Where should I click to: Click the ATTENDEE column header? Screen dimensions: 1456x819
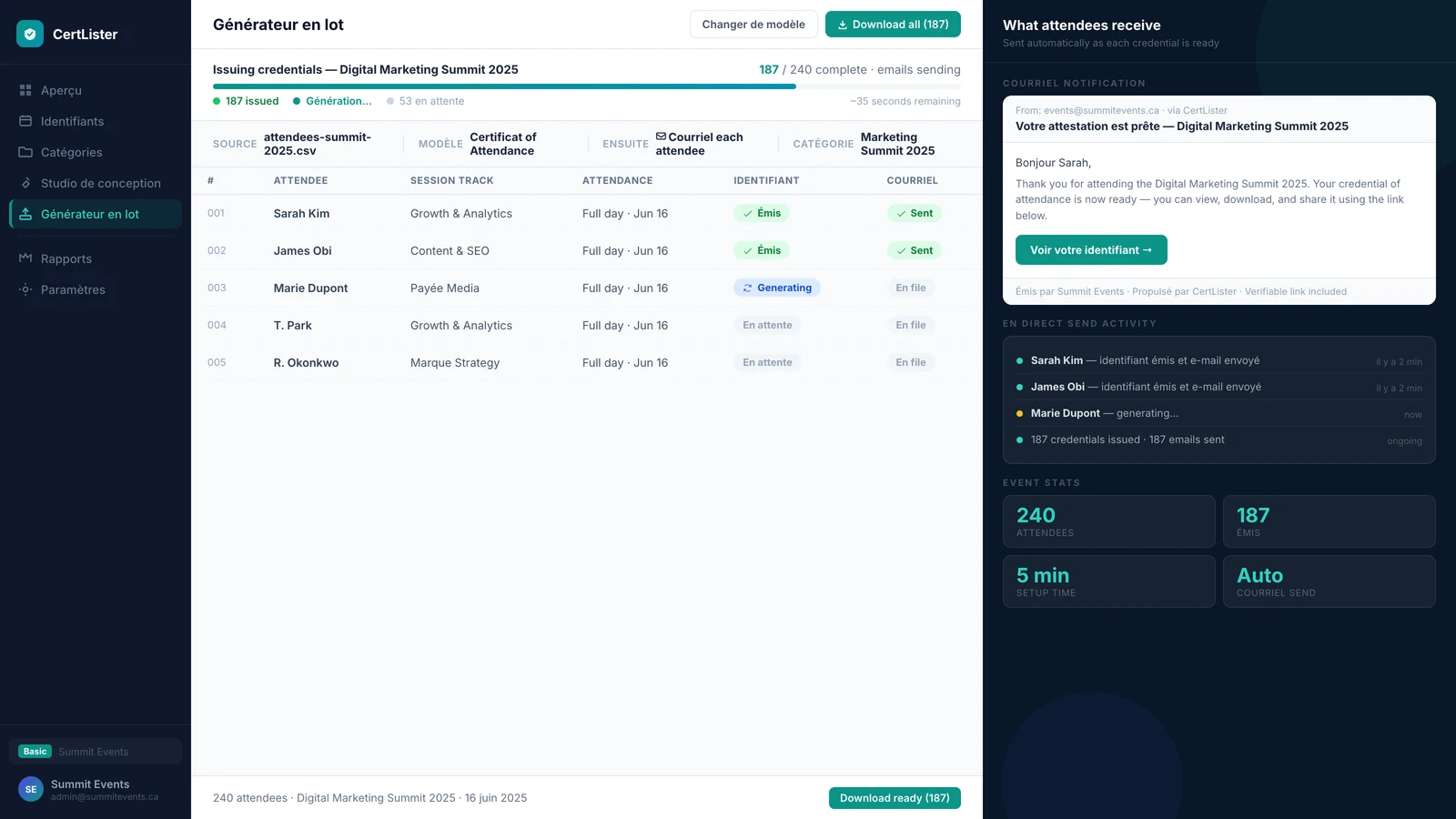coord(300,180)
